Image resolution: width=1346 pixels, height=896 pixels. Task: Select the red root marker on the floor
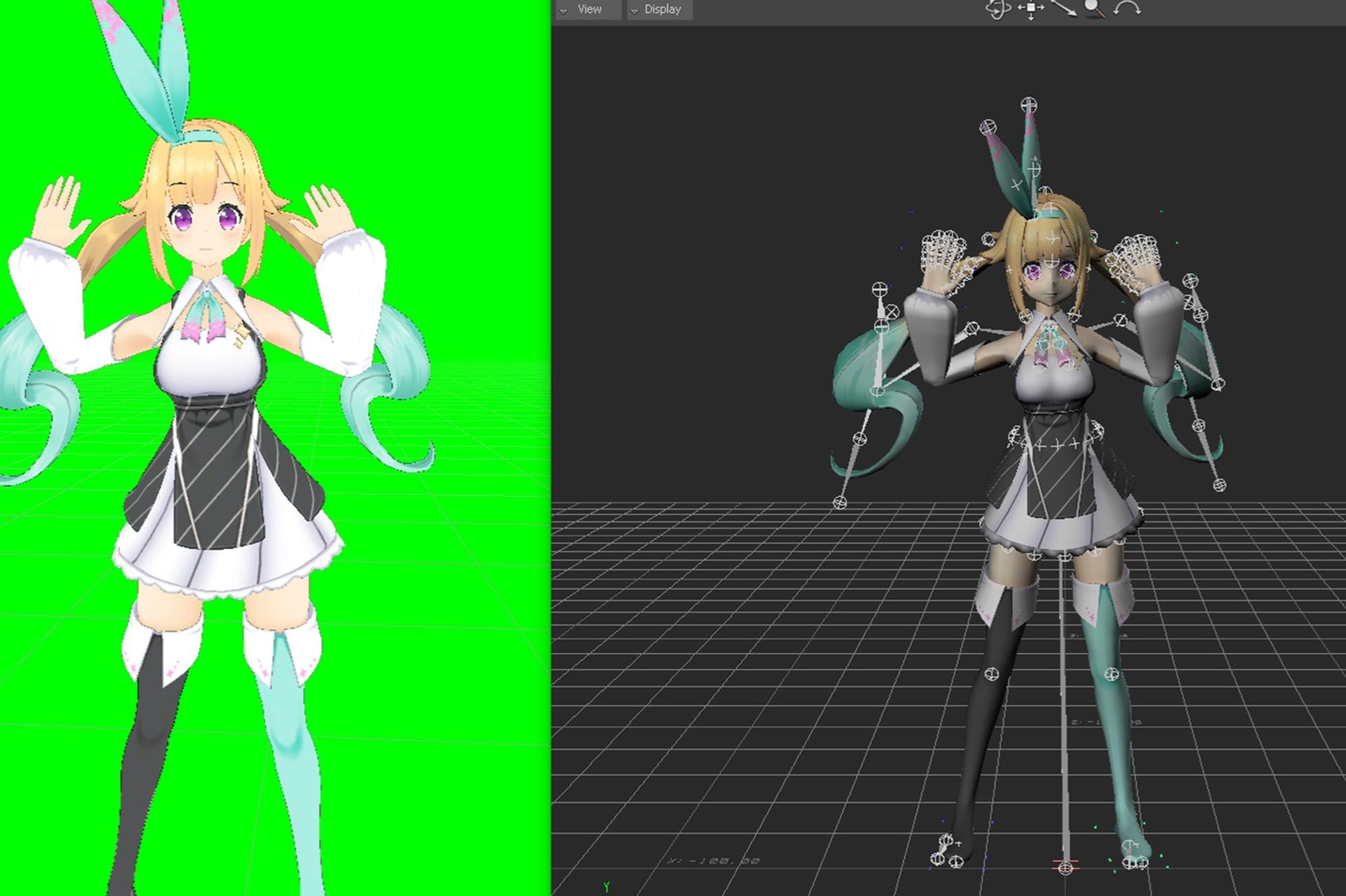pyautogui.click(x=1065, y=868)
